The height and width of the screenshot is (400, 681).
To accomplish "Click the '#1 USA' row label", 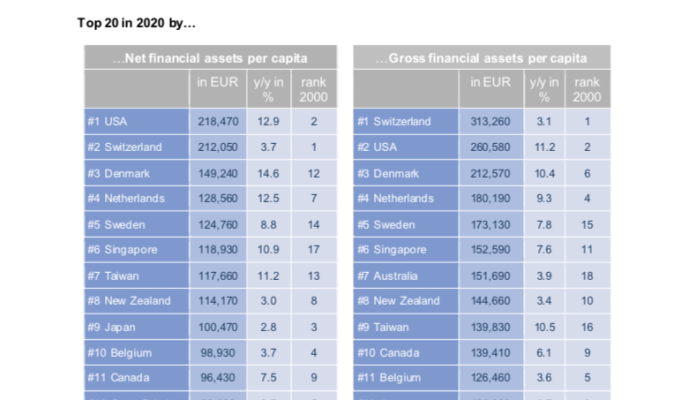I will tap(136, 121).
